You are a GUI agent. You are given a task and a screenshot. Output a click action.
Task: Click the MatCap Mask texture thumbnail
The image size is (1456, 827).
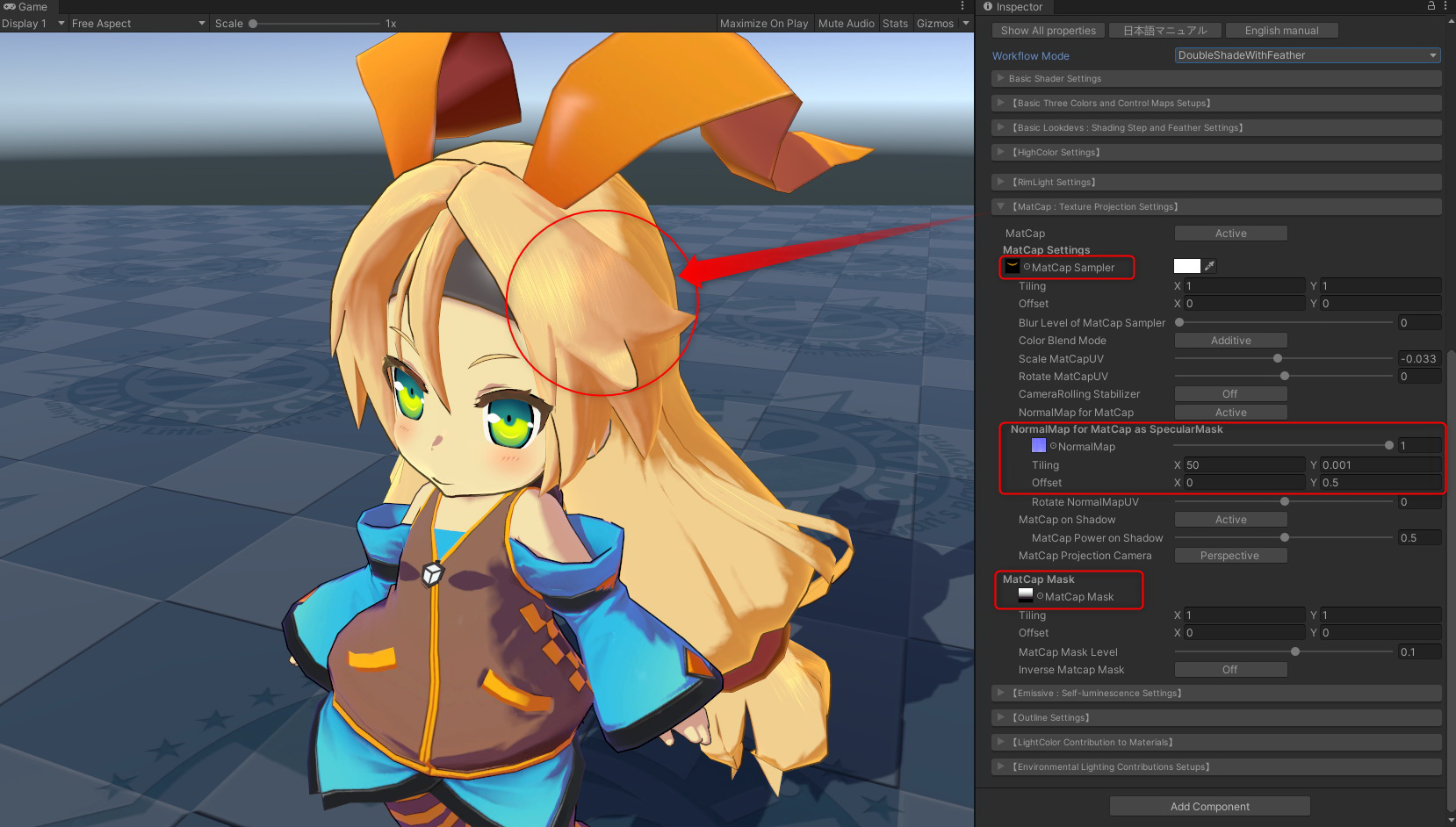click(1026, 595)
